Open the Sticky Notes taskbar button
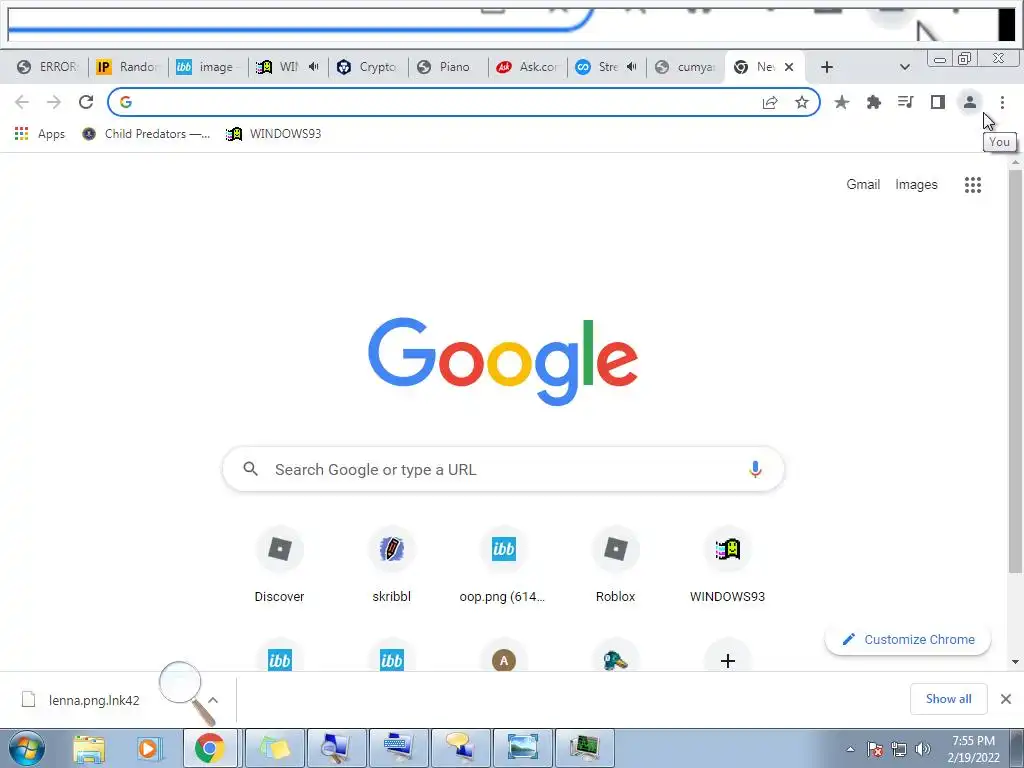The height and width of the screenshot is (768, 1024). [x=275, y=749]
